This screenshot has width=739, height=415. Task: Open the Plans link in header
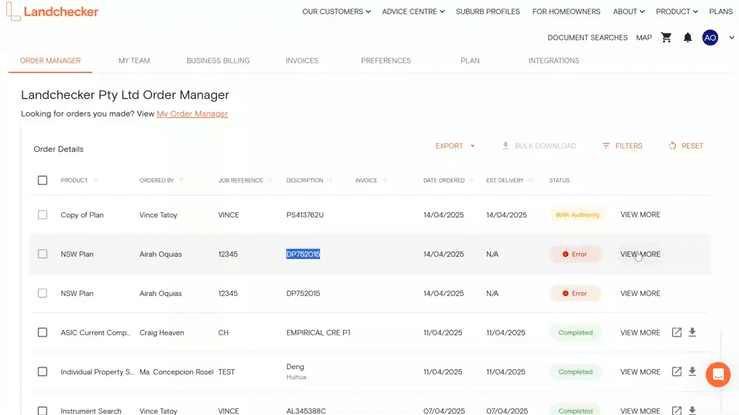[721, 11]
